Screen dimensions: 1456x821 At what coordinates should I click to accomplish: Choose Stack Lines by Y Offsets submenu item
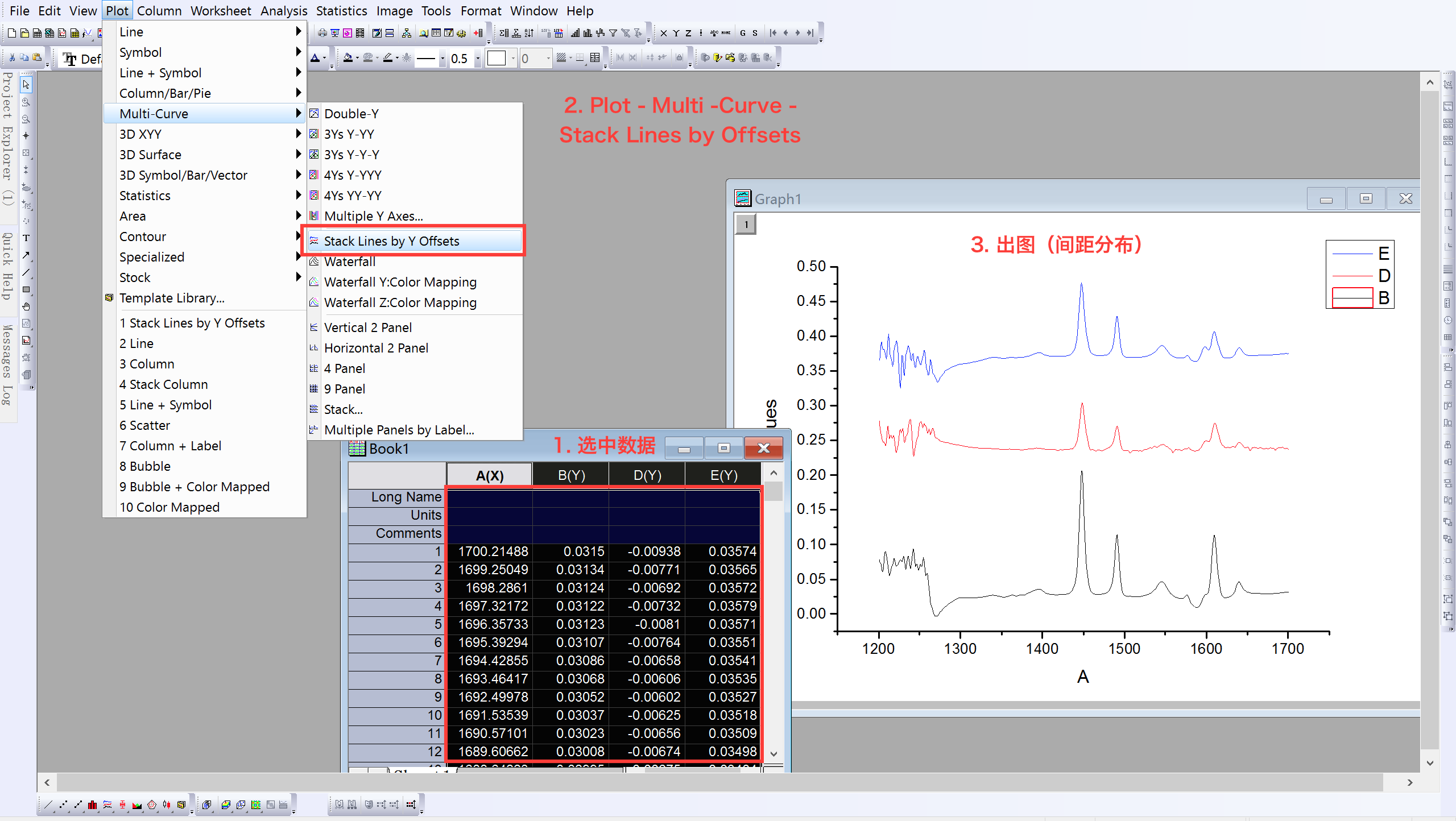(391, 241)
